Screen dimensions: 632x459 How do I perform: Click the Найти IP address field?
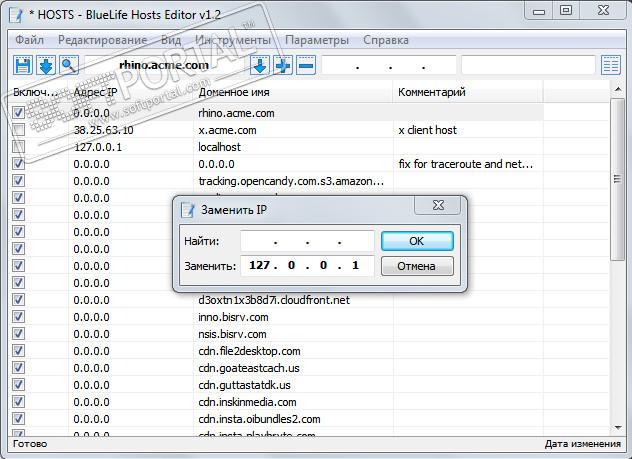(307, 241)
